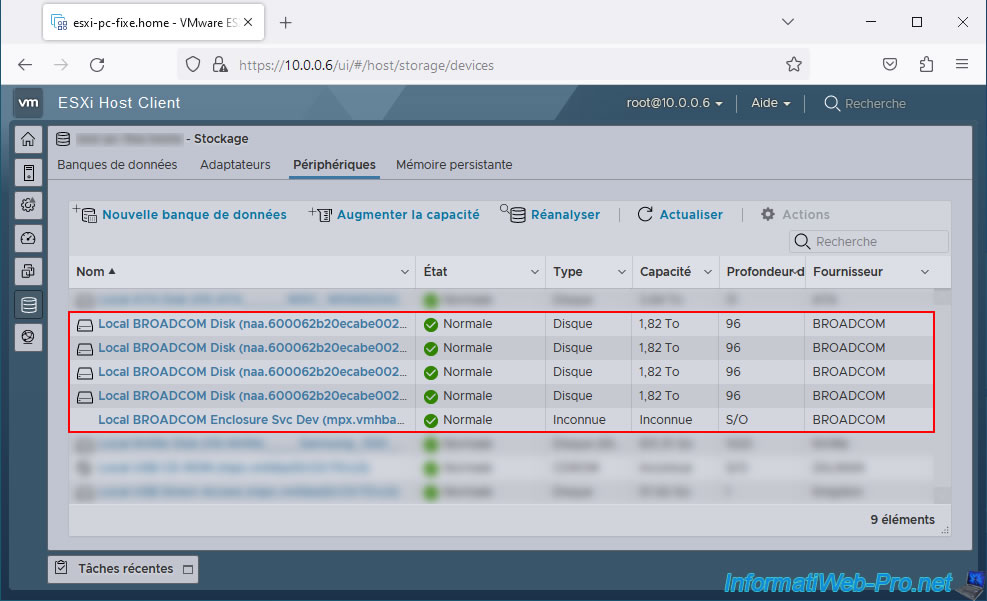
Task: Focus the devices table Recherche field
Action: (869, 242)
